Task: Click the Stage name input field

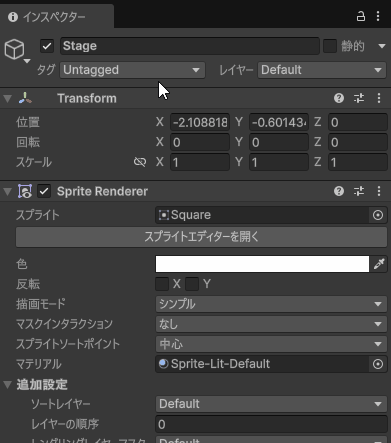Action: [x=190, y=46]
